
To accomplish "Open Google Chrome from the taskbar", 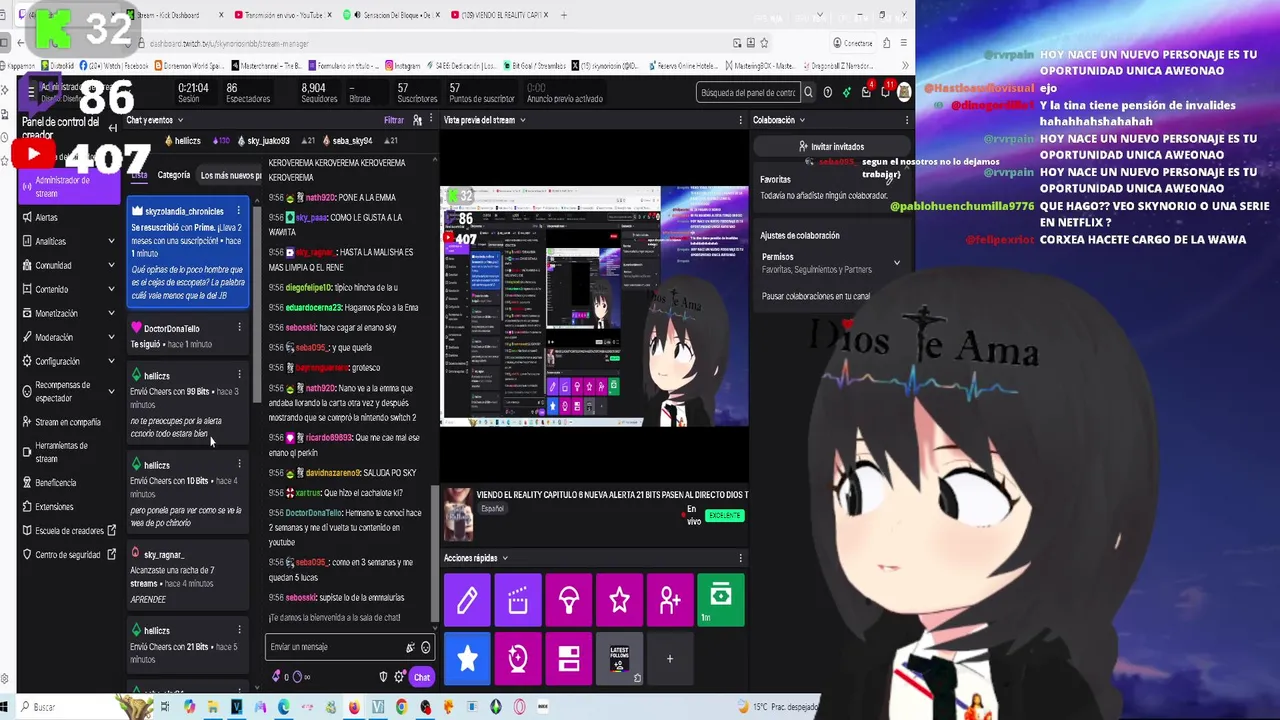I will coord(401,707).
